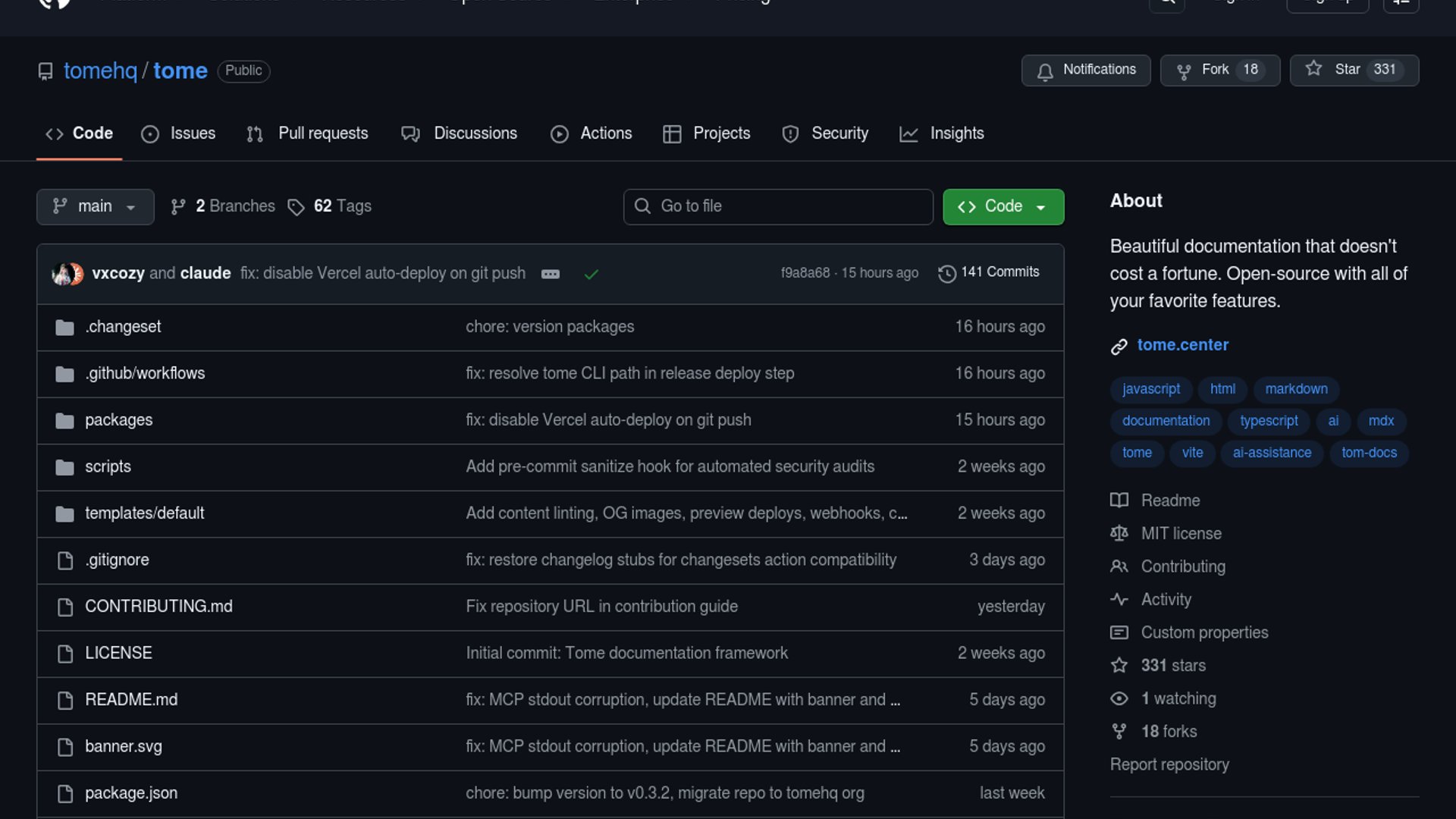
Task: Click the MIT license scales icon
Action: [1119, 534]
